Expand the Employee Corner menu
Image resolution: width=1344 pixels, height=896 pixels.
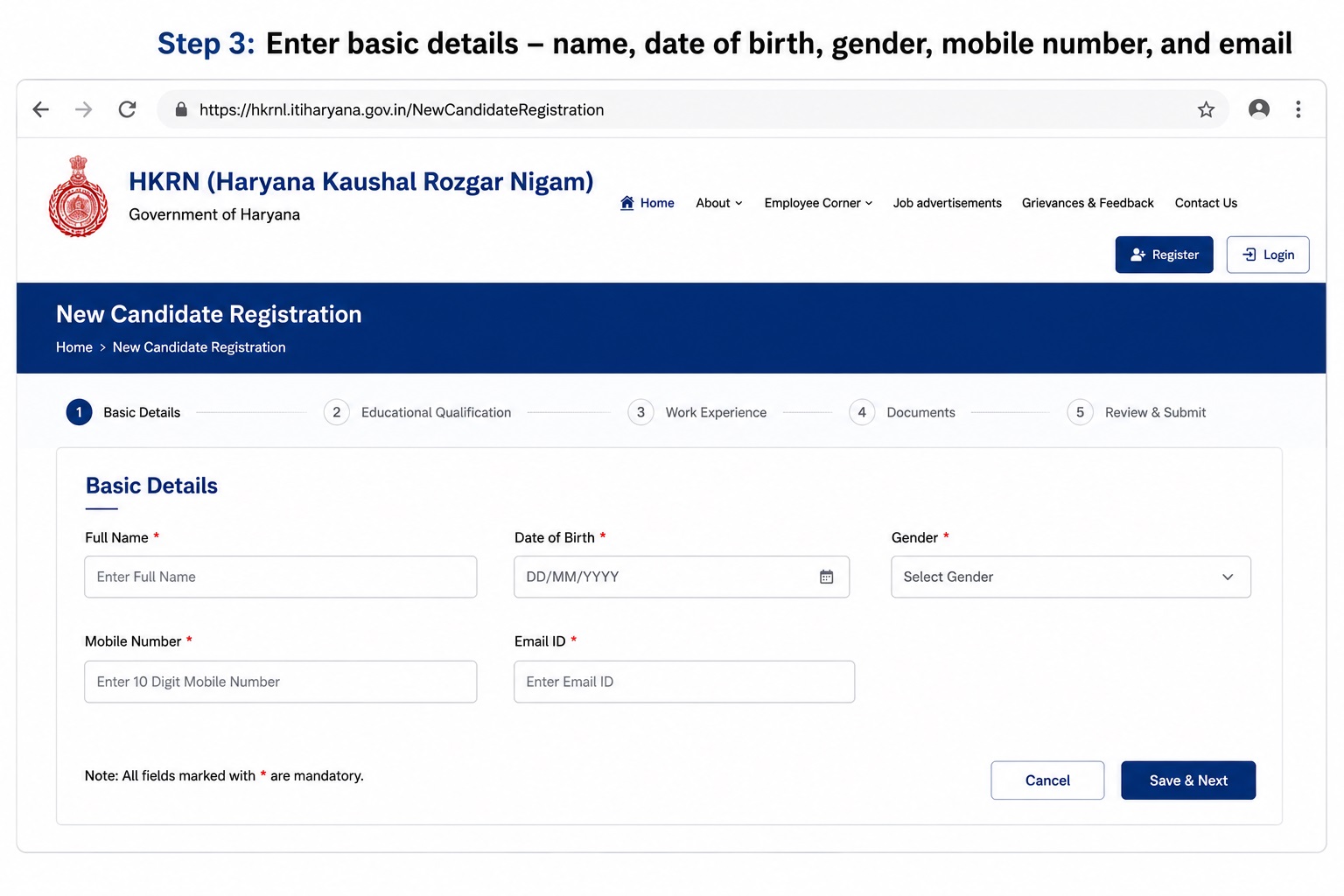[x=818, y=203]
